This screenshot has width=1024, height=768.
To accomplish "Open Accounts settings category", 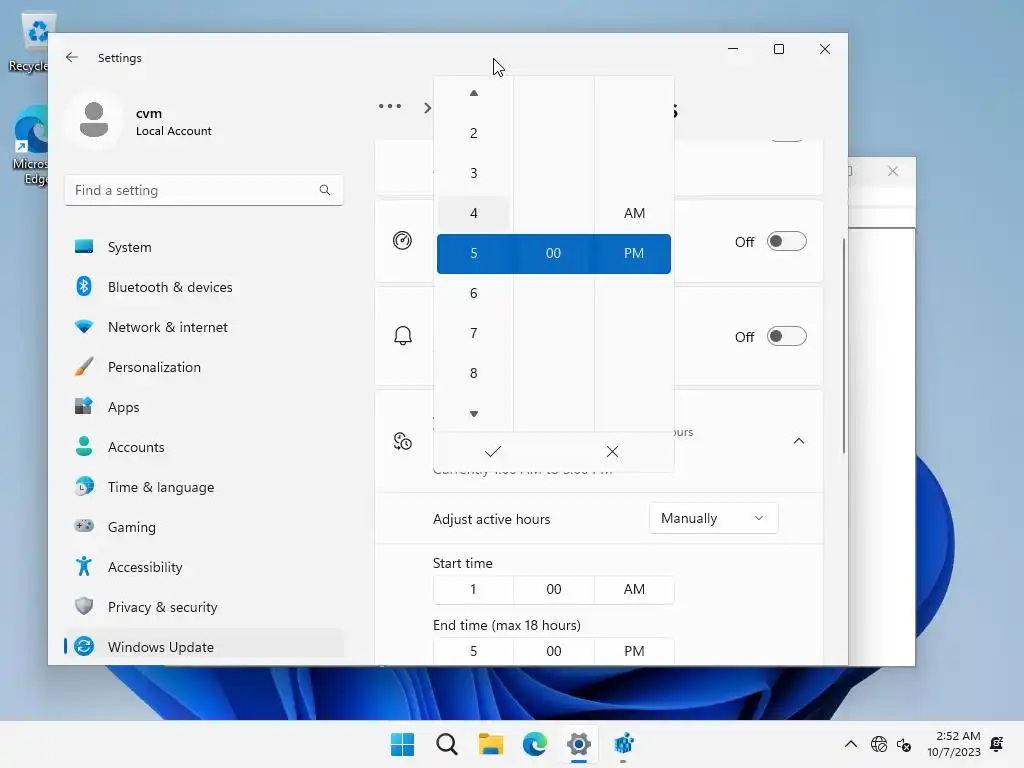I will [x=204, y=447].
